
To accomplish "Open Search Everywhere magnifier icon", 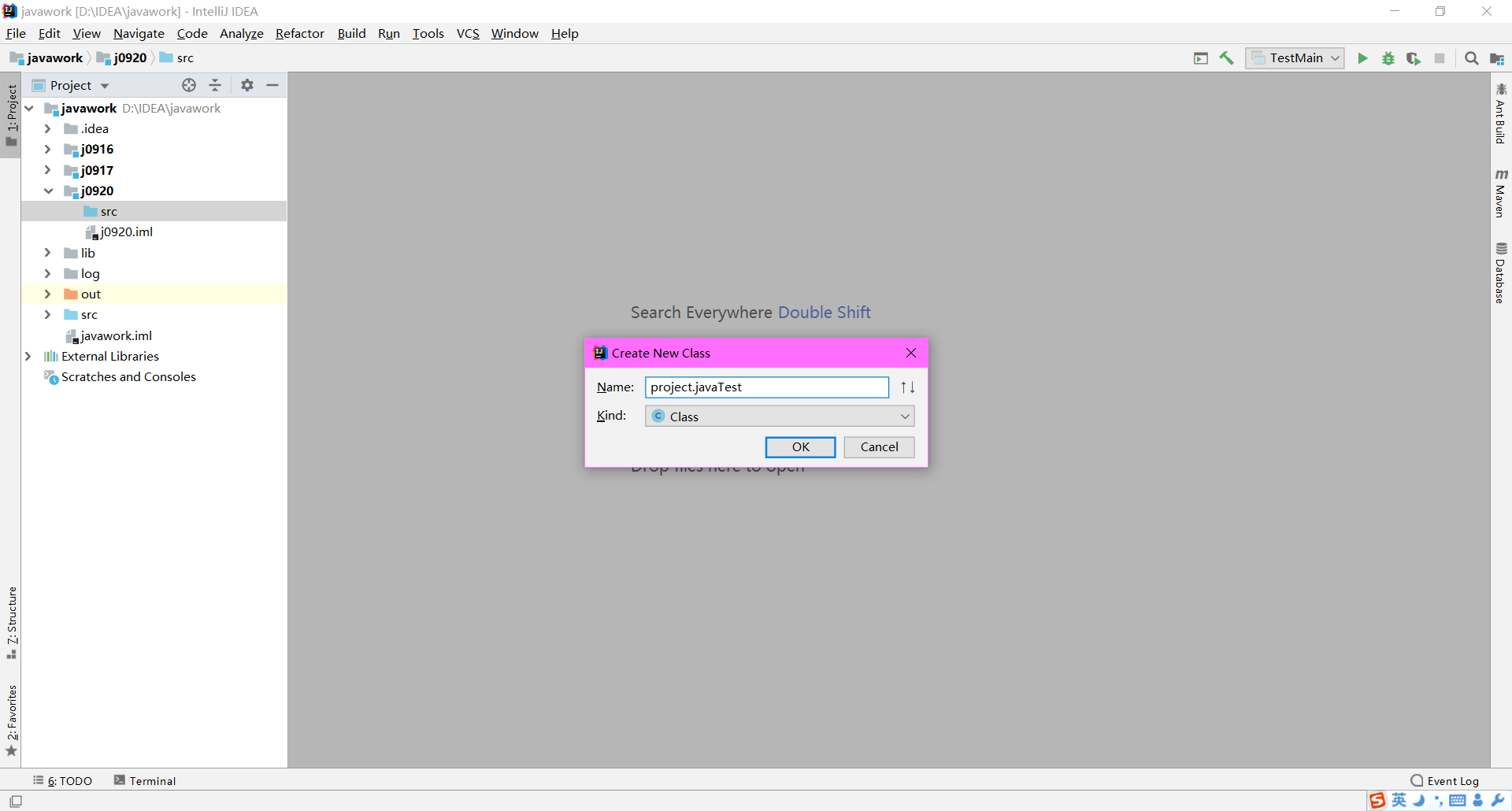I will [x=1471, y=58].
